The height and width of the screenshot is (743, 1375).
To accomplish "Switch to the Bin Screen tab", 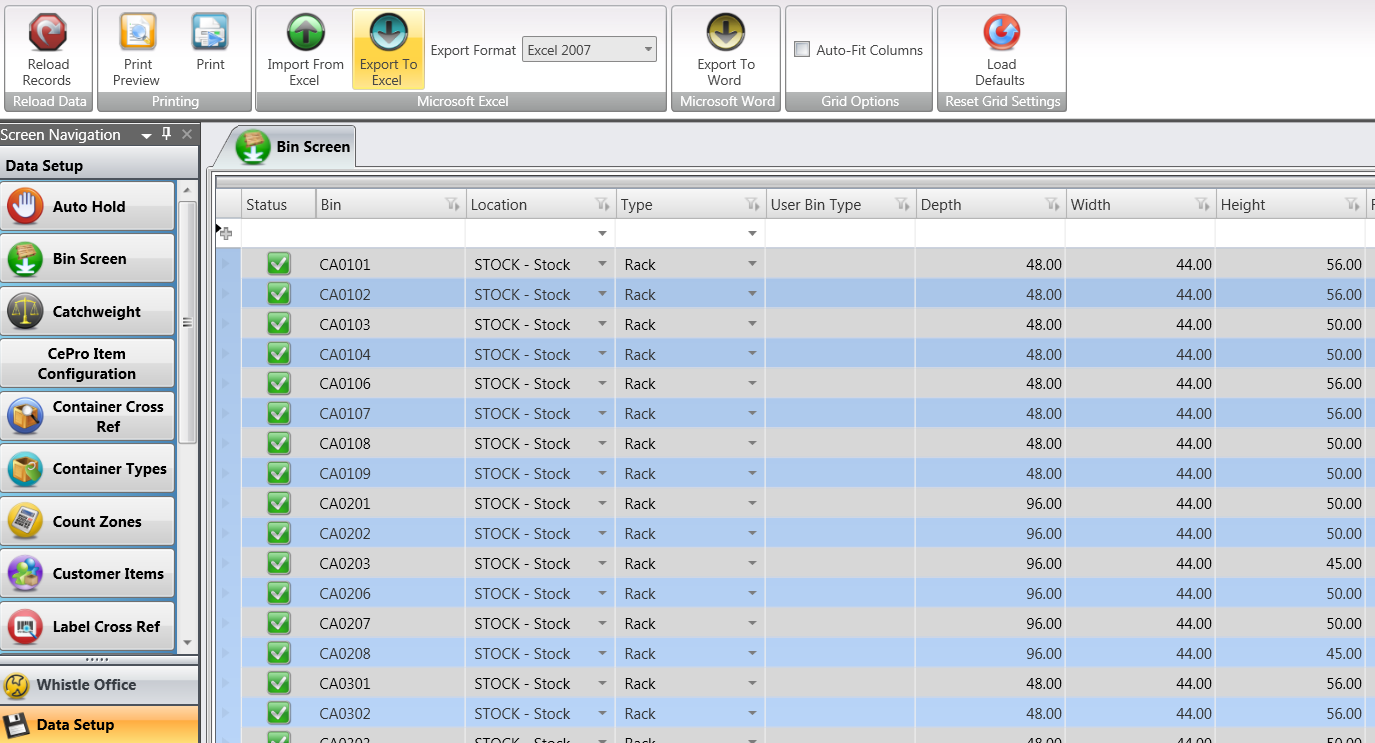I will coord(294,147).
